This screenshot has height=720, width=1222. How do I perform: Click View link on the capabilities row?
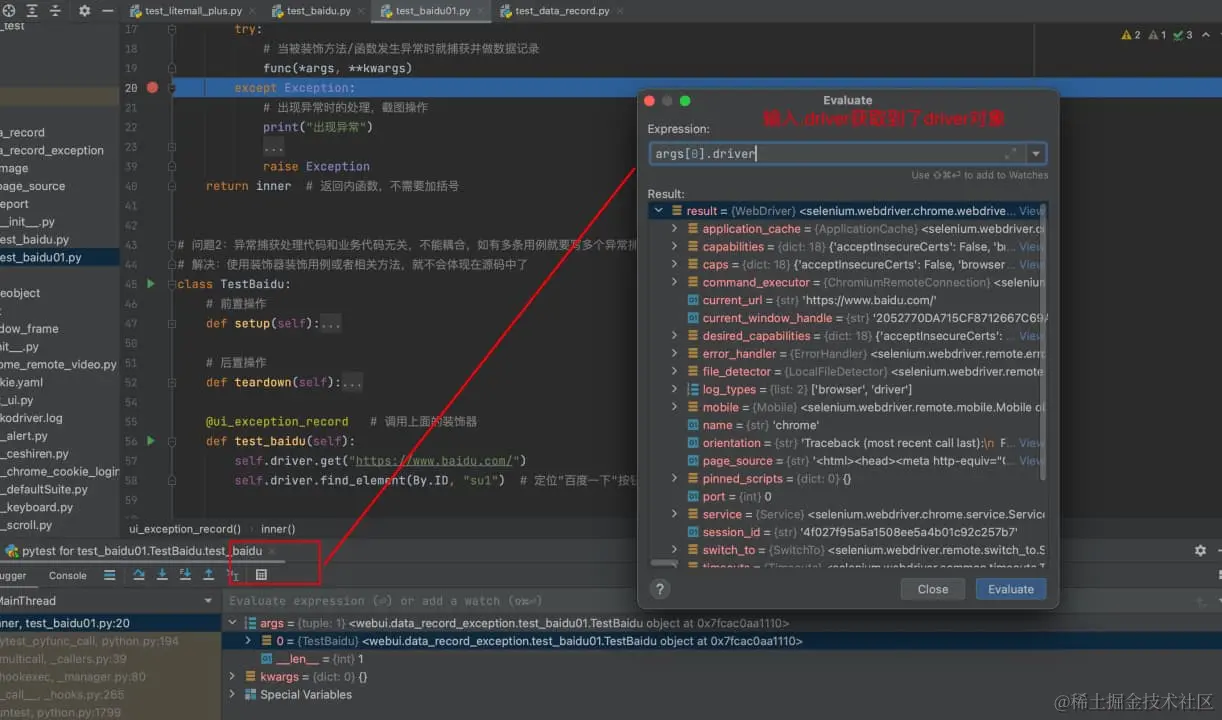[x=1031, y=247]
